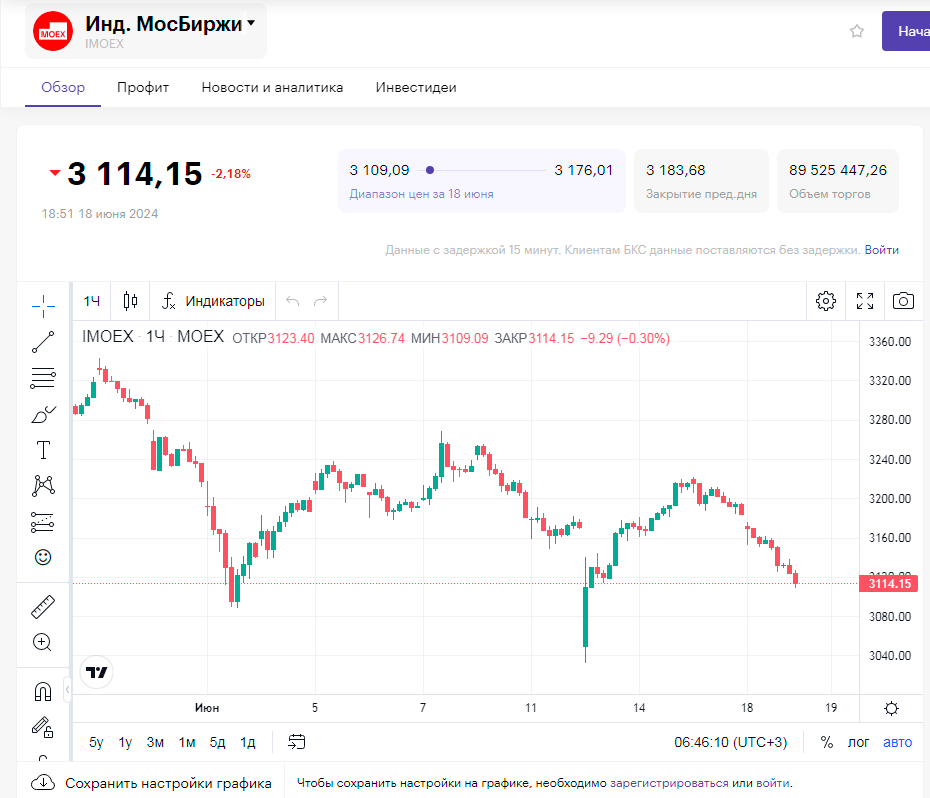The height and width of the screenshot is (798, 930).
Task: Open the 1Ч interval dropdown
Action: coord(92,301)
